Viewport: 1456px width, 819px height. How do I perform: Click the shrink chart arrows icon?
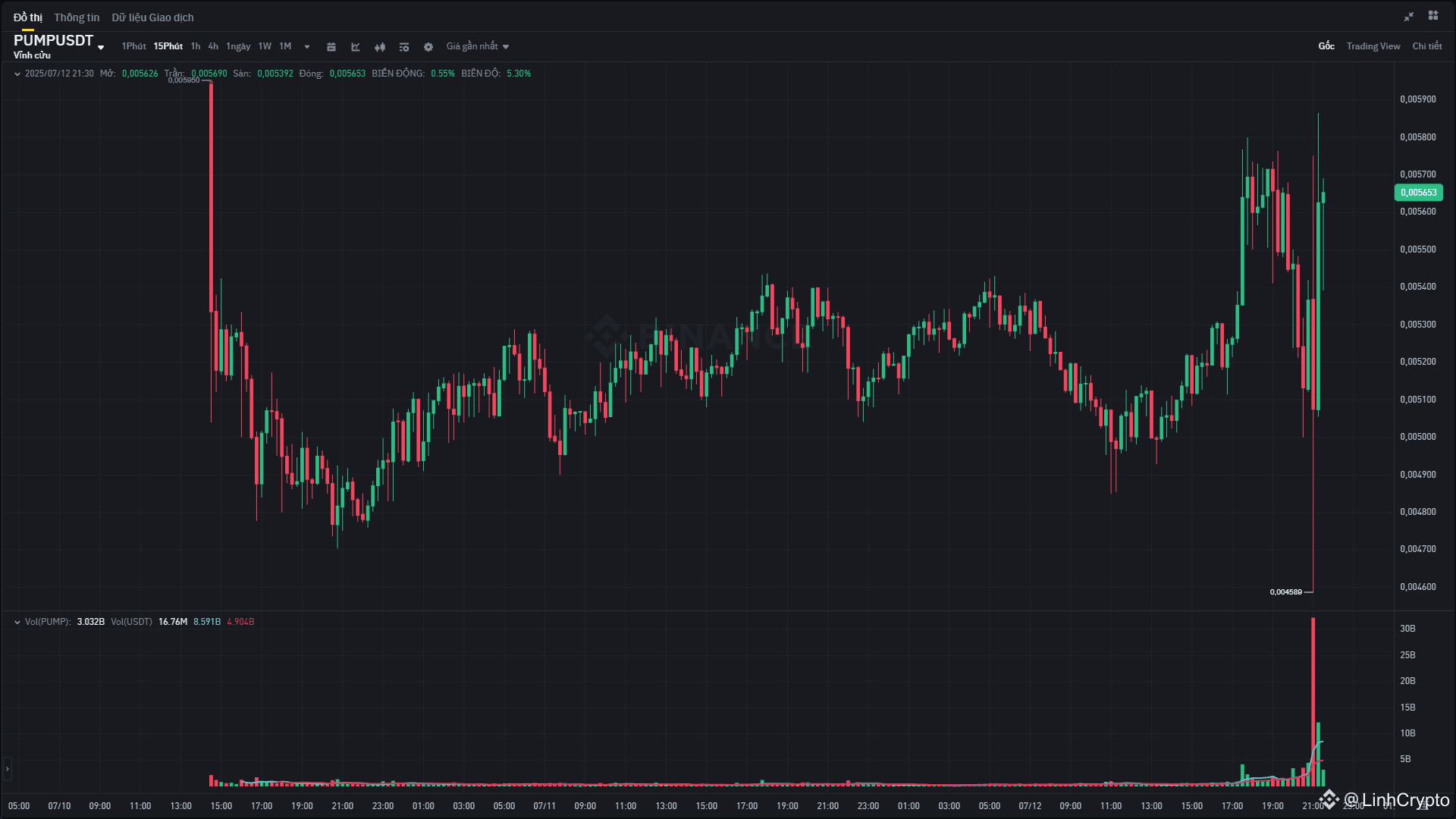coord(1409,17)
